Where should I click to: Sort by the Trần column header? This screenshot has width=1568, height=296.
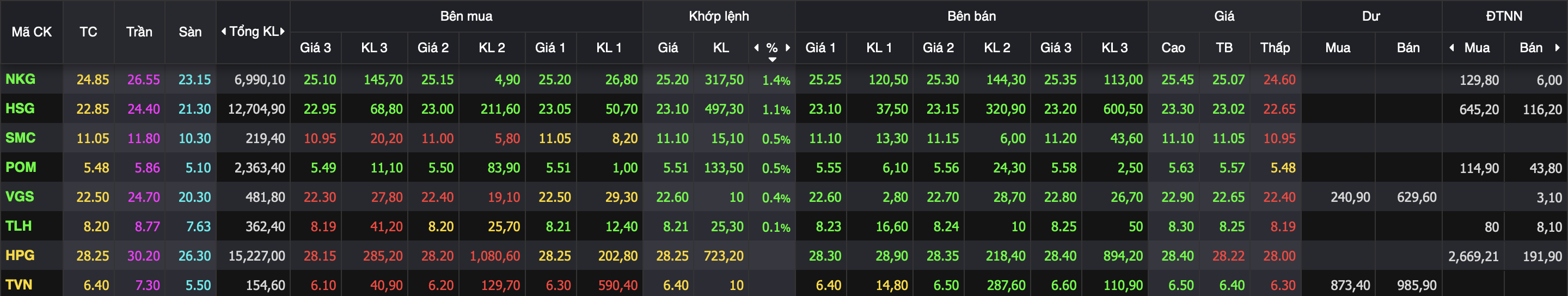click(x=139, y=32)
